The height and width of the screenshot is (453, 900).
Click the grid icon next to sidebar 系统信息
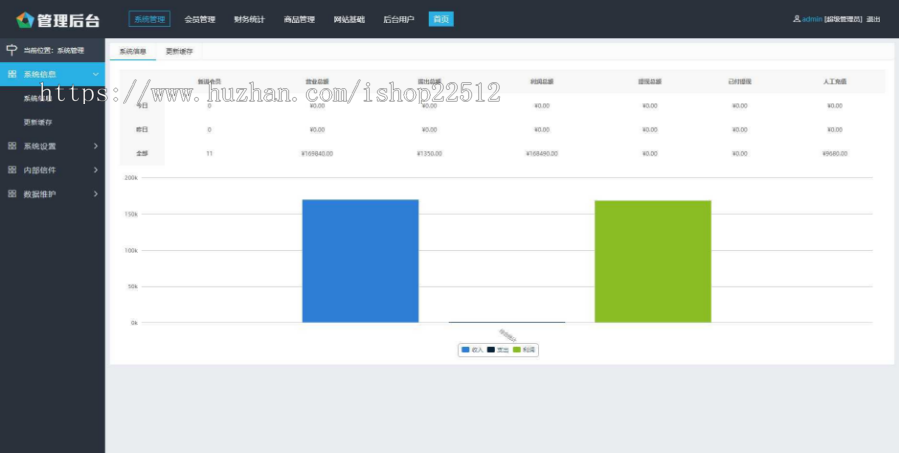point(12,74)
